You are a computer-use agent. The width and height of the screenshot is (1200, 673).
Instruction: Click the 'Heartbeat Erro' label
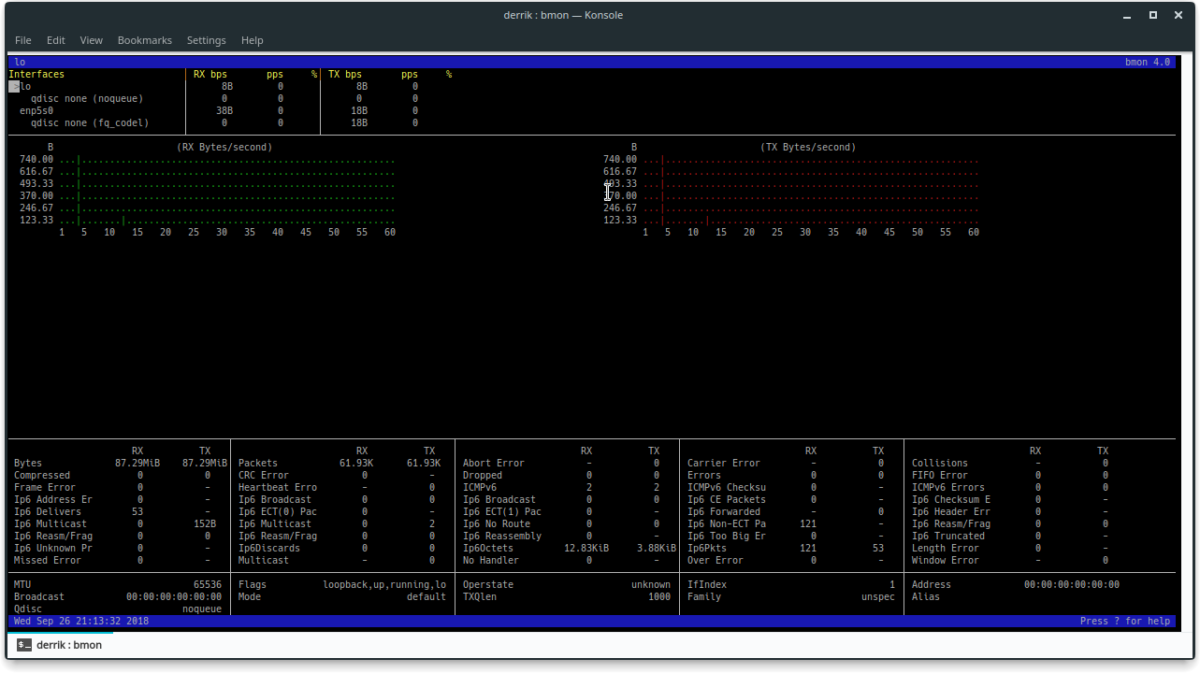point(278,487)
